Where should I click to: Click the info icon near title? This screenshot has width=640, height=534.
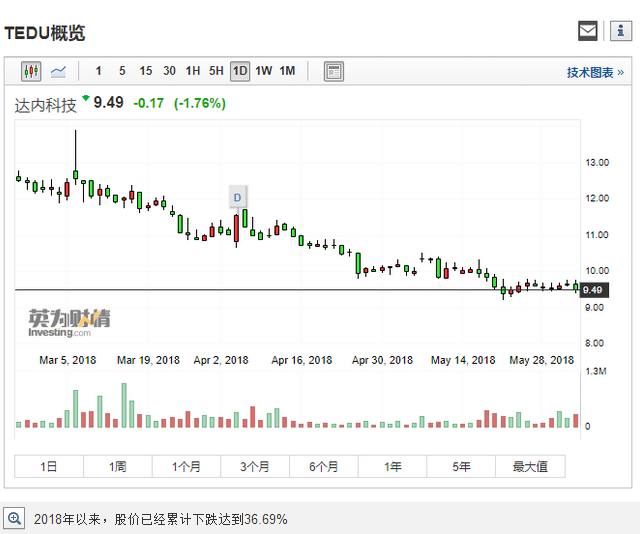click(621, 31)
